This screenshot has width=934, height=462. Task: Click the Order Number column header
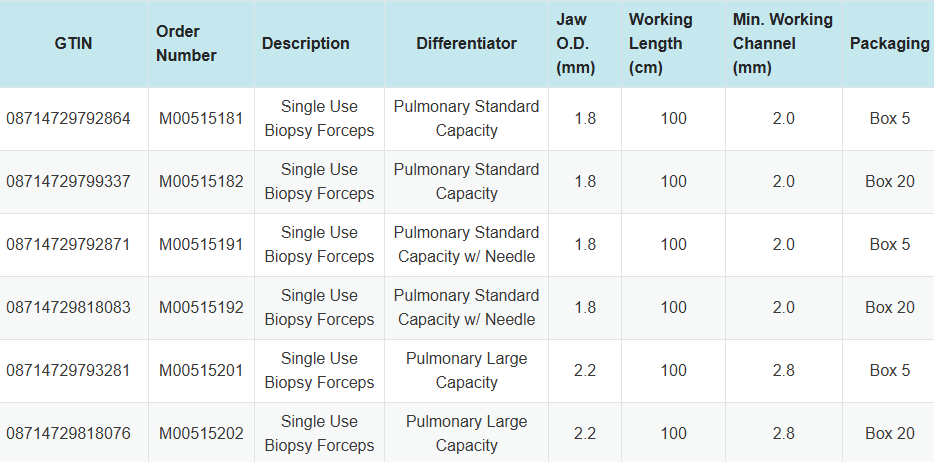[x=186, y=44]
